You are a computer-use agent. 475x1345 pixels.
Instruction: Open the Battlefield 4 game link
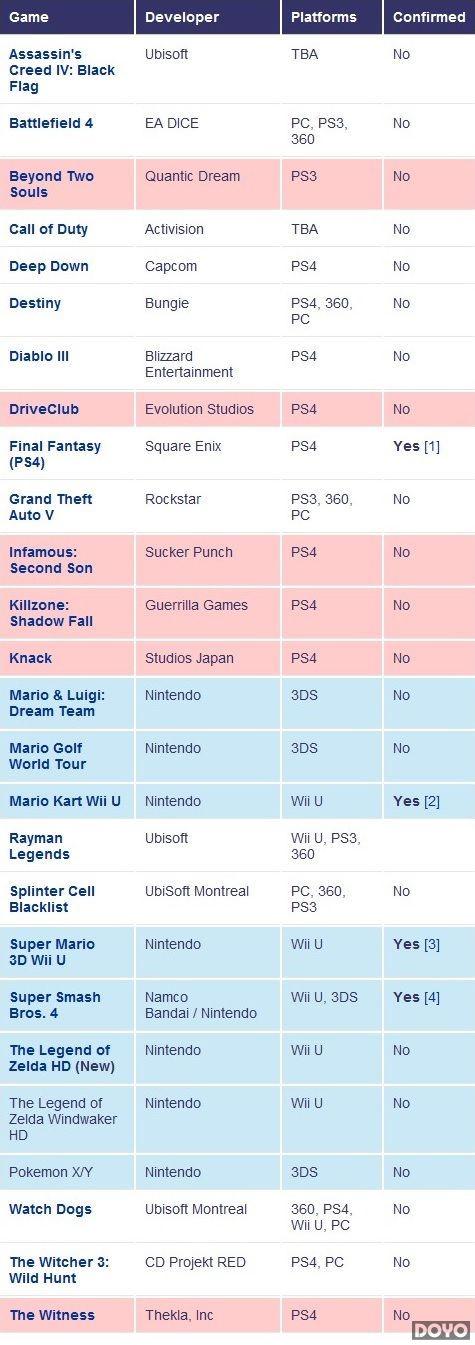[51, 123]
